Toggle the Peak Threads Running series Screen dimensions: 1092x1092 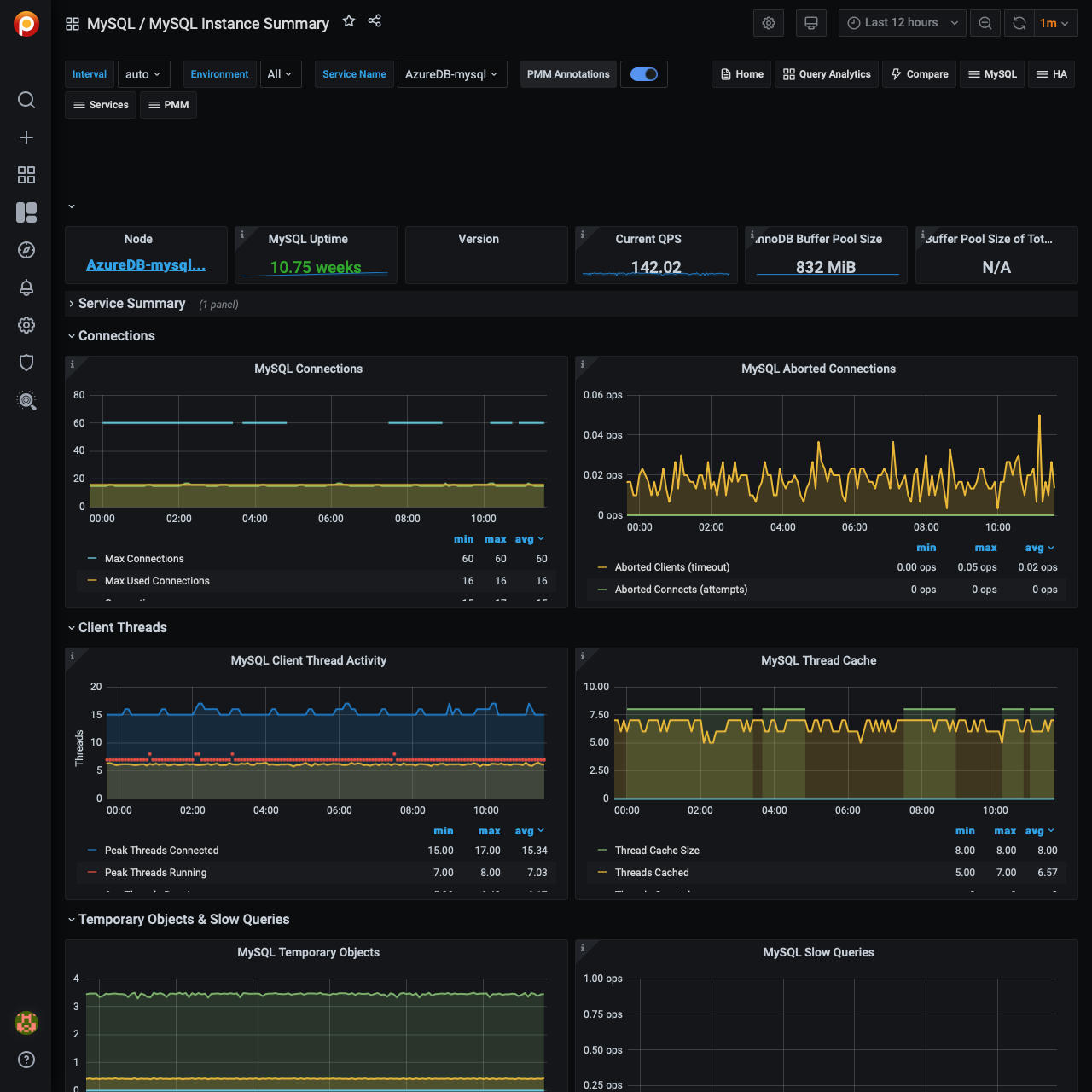coord(155,873)
